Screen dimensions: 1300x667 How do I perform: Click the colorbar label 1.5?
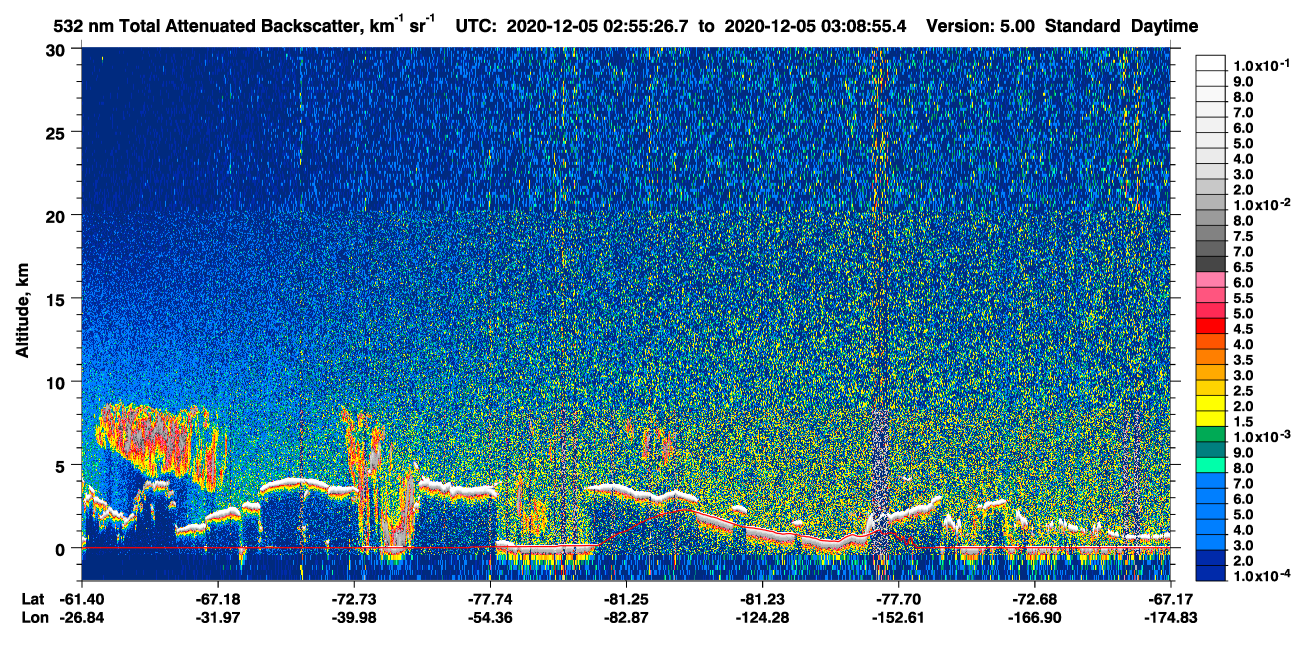coord(1244,424)
